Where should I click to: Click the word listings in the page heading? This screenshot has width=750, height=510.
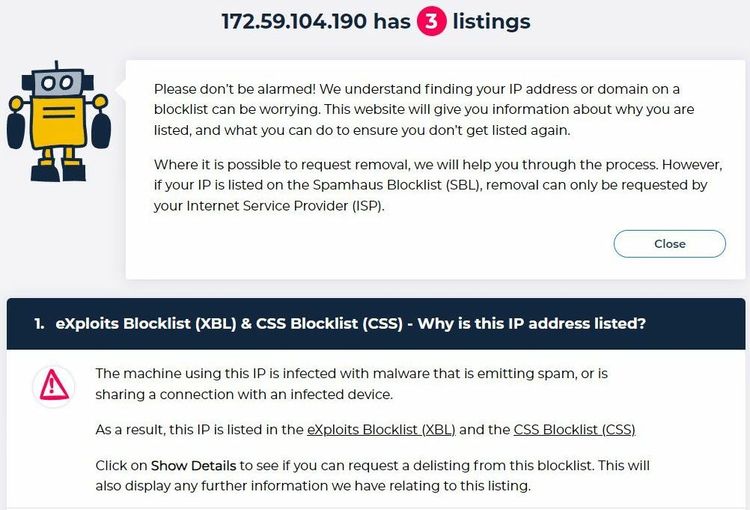491,22
